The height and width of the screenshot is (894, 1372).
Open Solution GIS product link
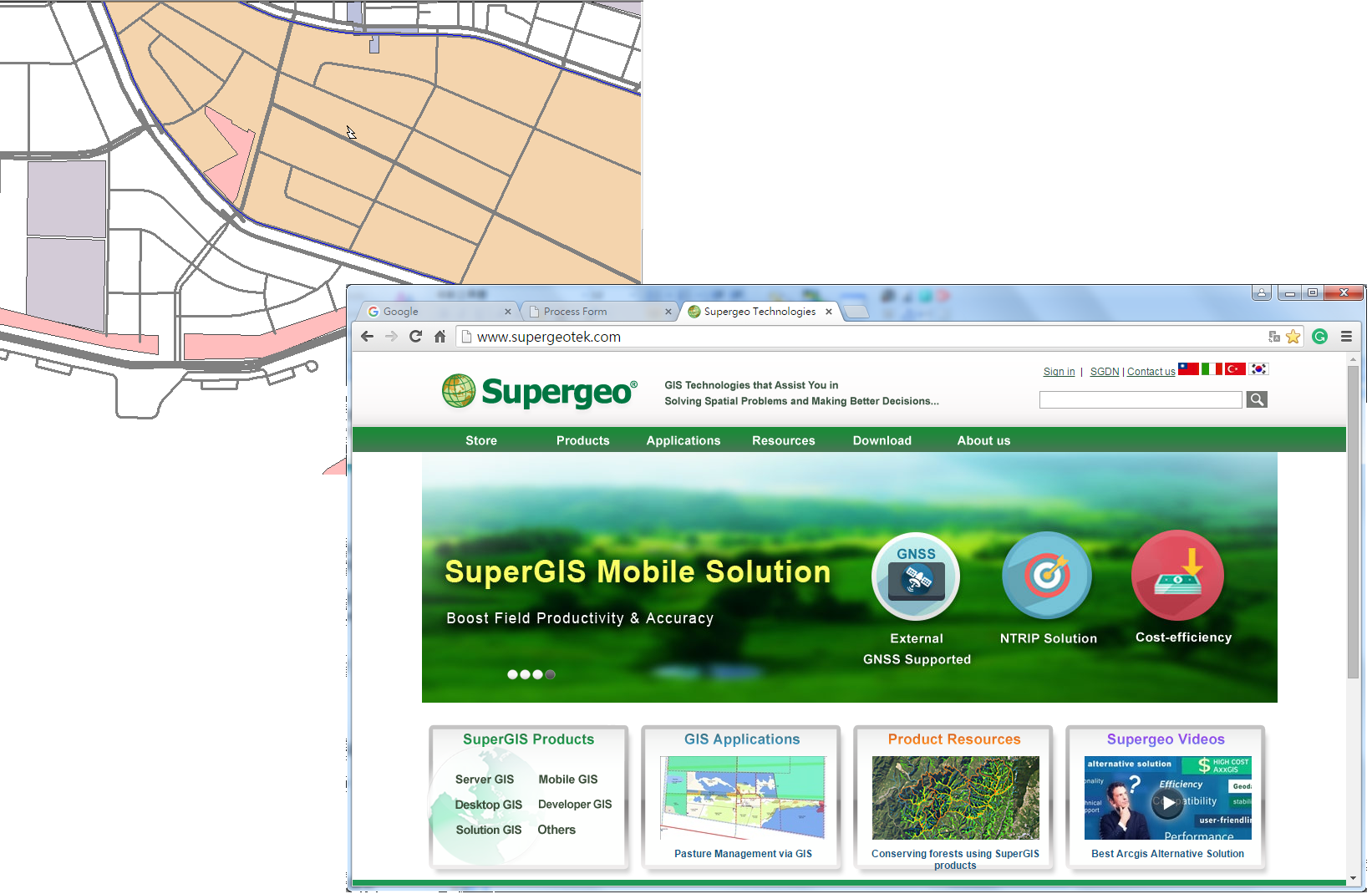pos(489,830)
